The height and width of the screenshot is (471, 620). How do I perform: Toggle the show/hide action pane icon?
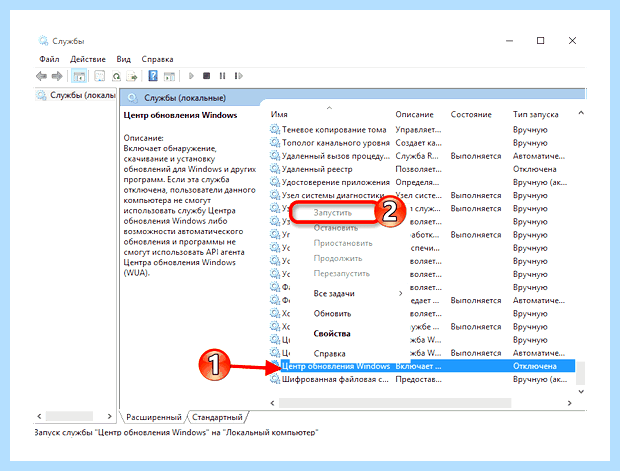pyautogui.click(x=170, y=76)
